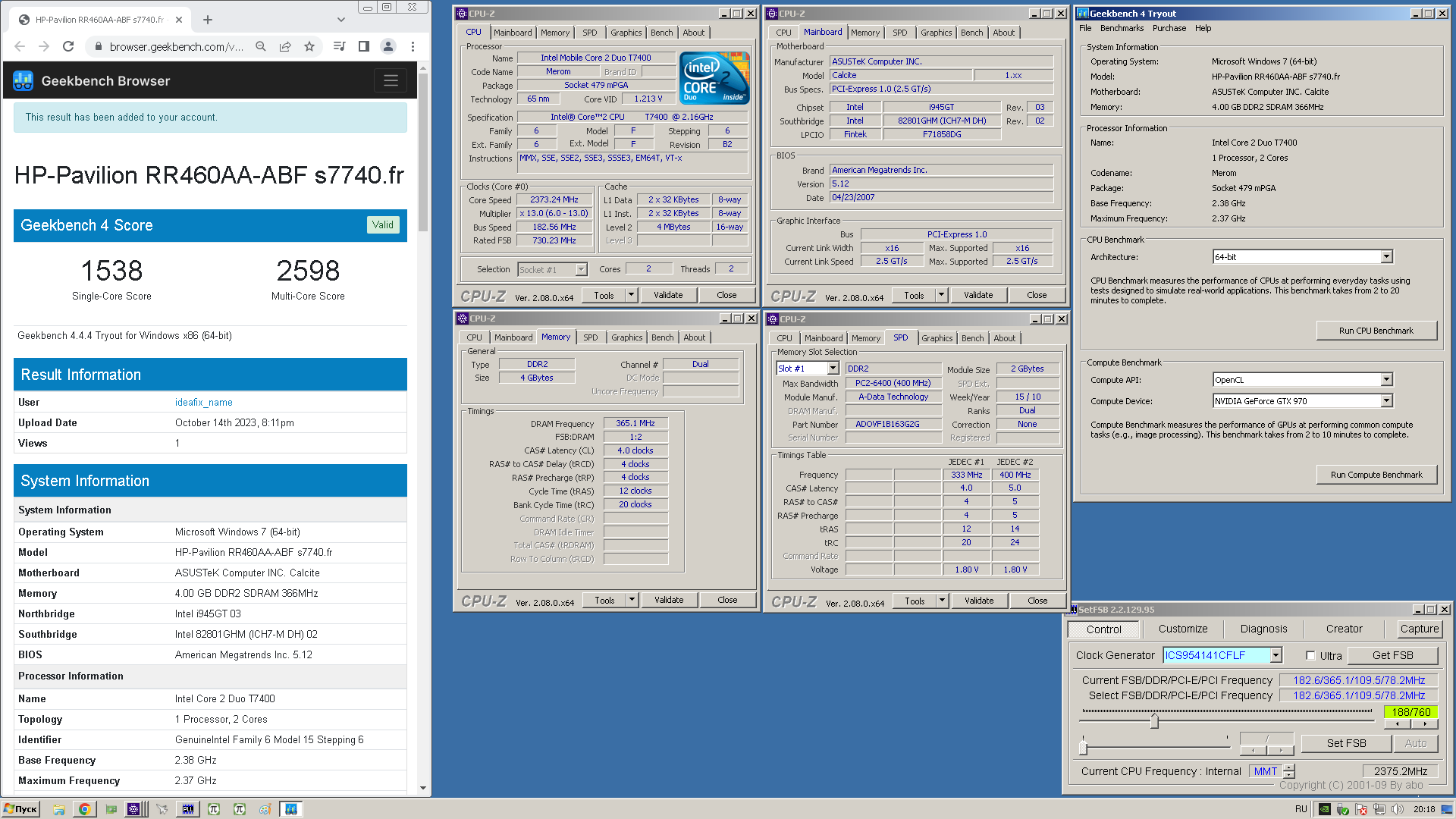
Task: Click the upper FSB frequency slider thumb
Action: click(1154, 720)
